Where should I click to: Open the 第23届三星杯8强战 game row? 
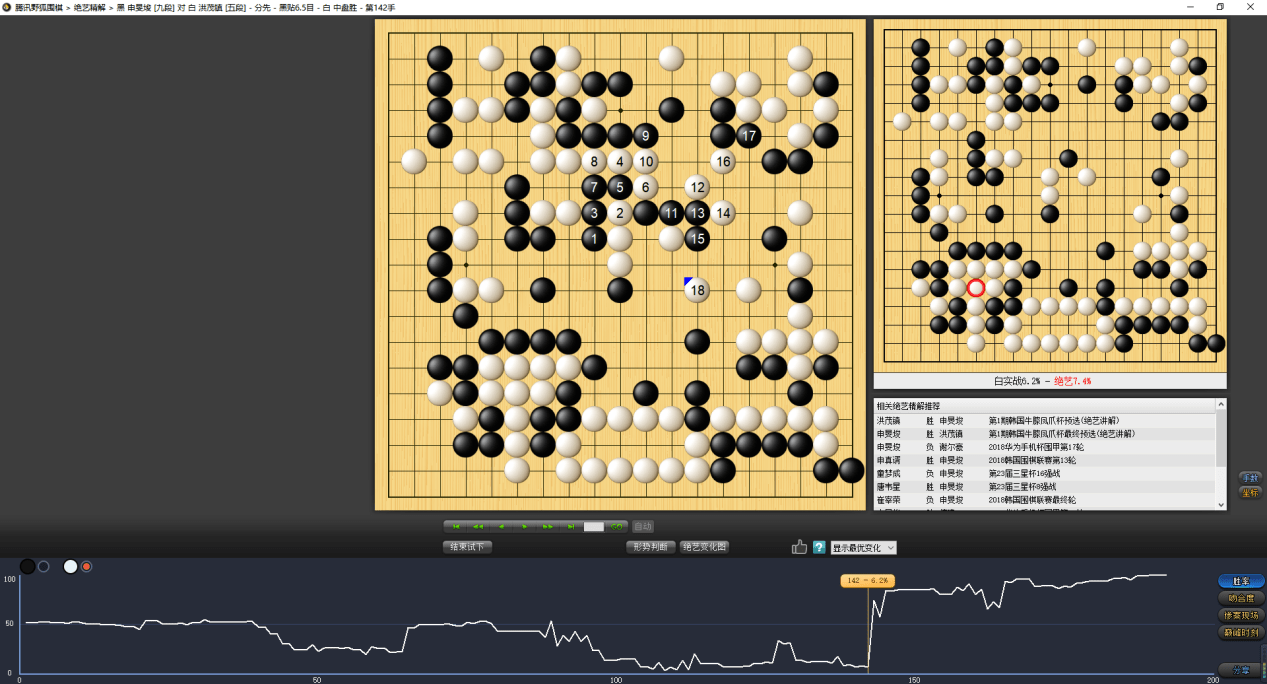tap(1045, 486)
